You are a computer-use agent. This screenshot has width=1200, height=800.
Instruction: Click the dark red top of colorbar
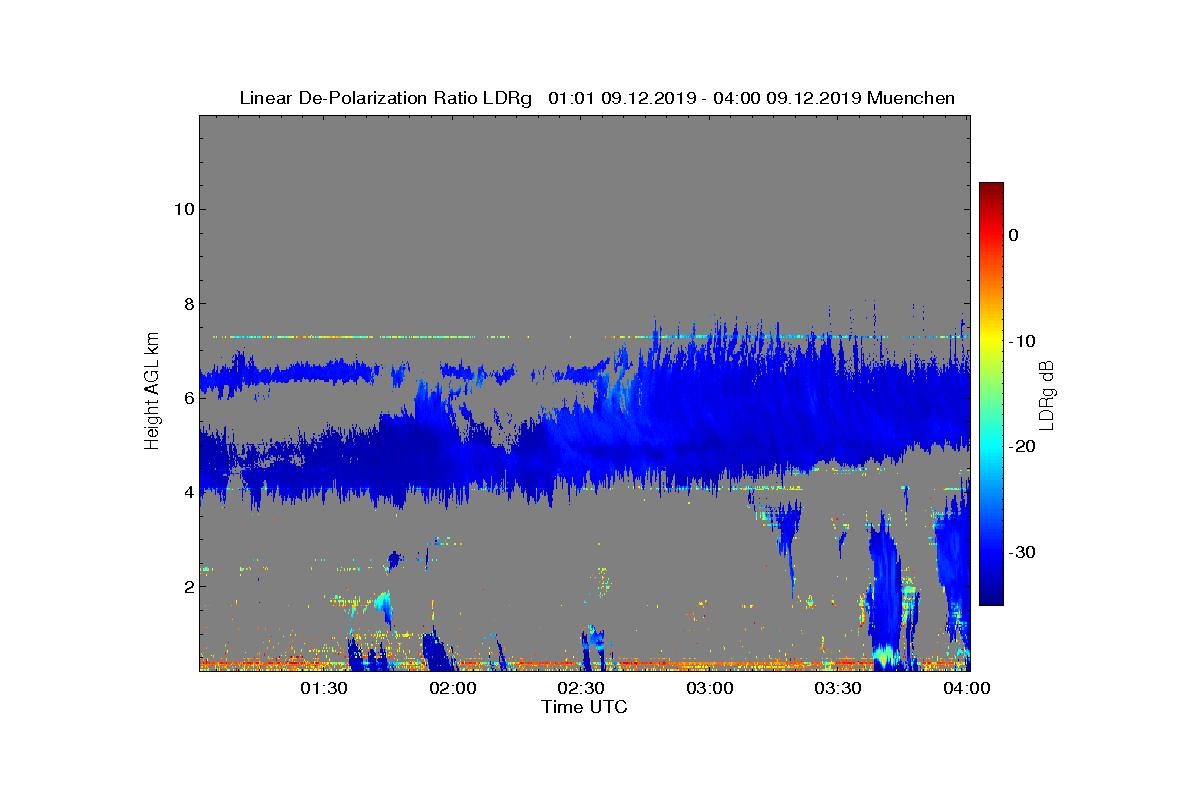click(991, 190)
